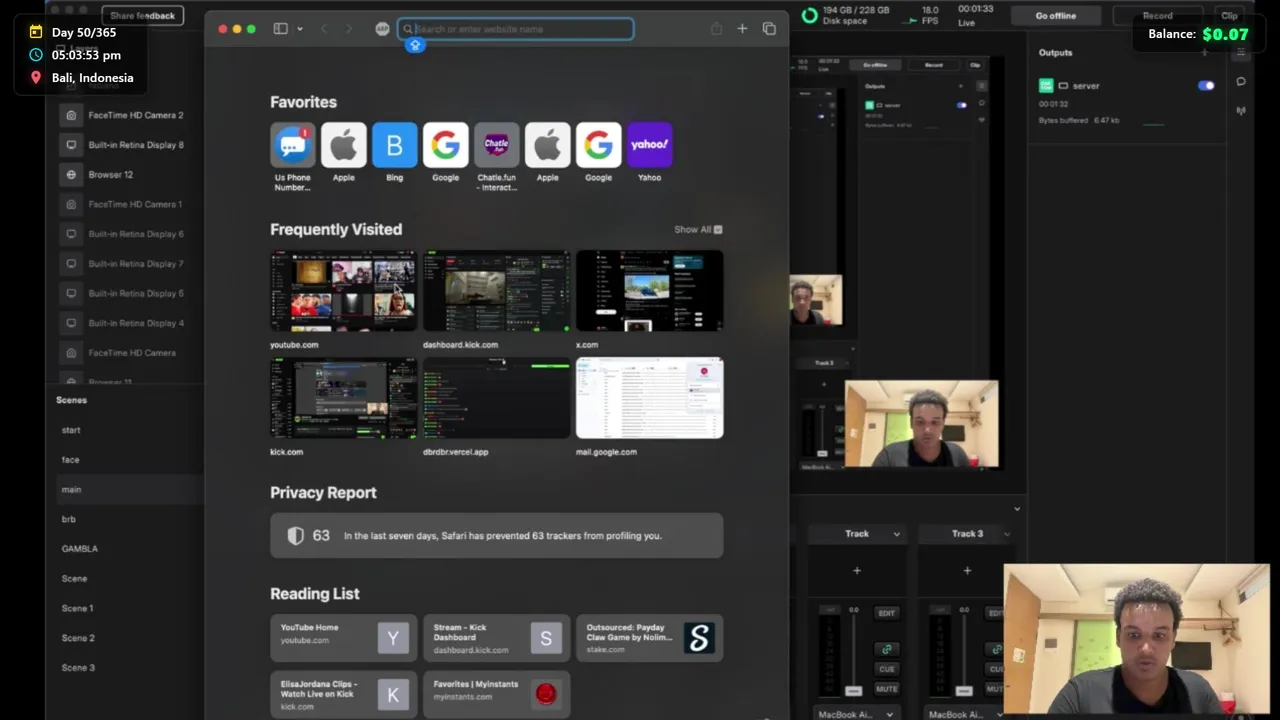Switch to the main scene
The height and width of the screenshot is (720, 1280).
tap(71, 489)
